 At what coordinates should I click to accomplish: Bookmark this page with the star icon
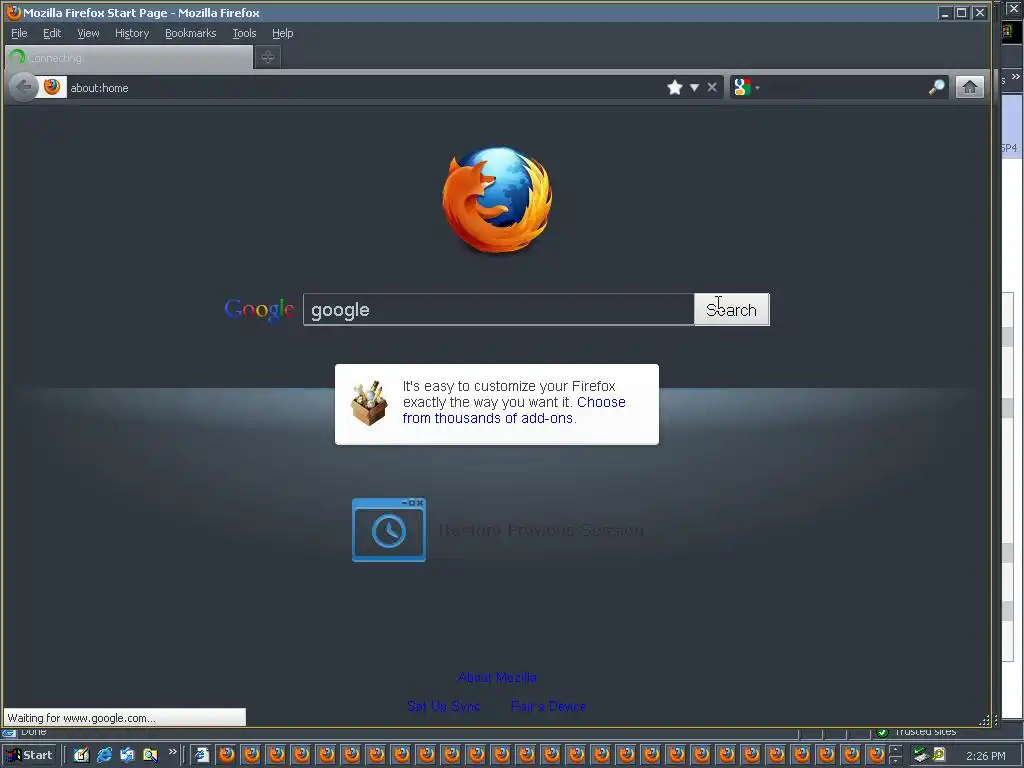(675, 87)
